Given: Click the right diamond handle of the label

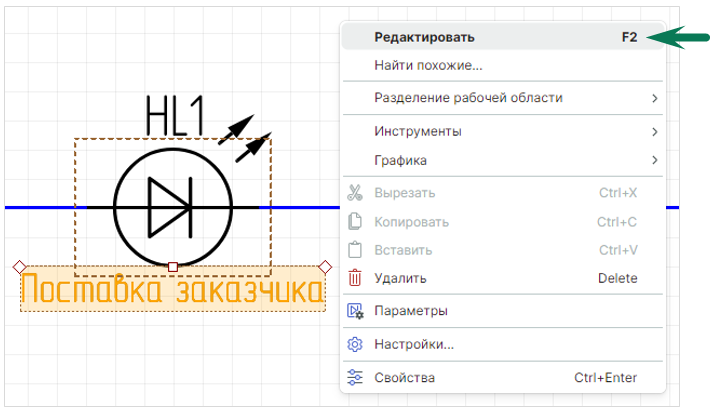Looking at the screenshot, I should [325, 267].
